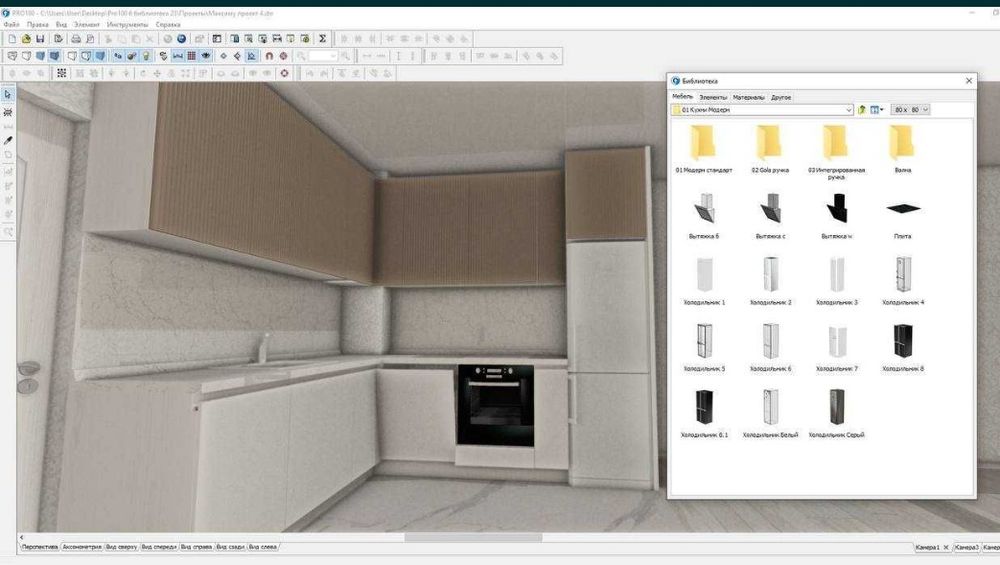Click the up-folder icon in the library panel

click(x=862, y=110)
